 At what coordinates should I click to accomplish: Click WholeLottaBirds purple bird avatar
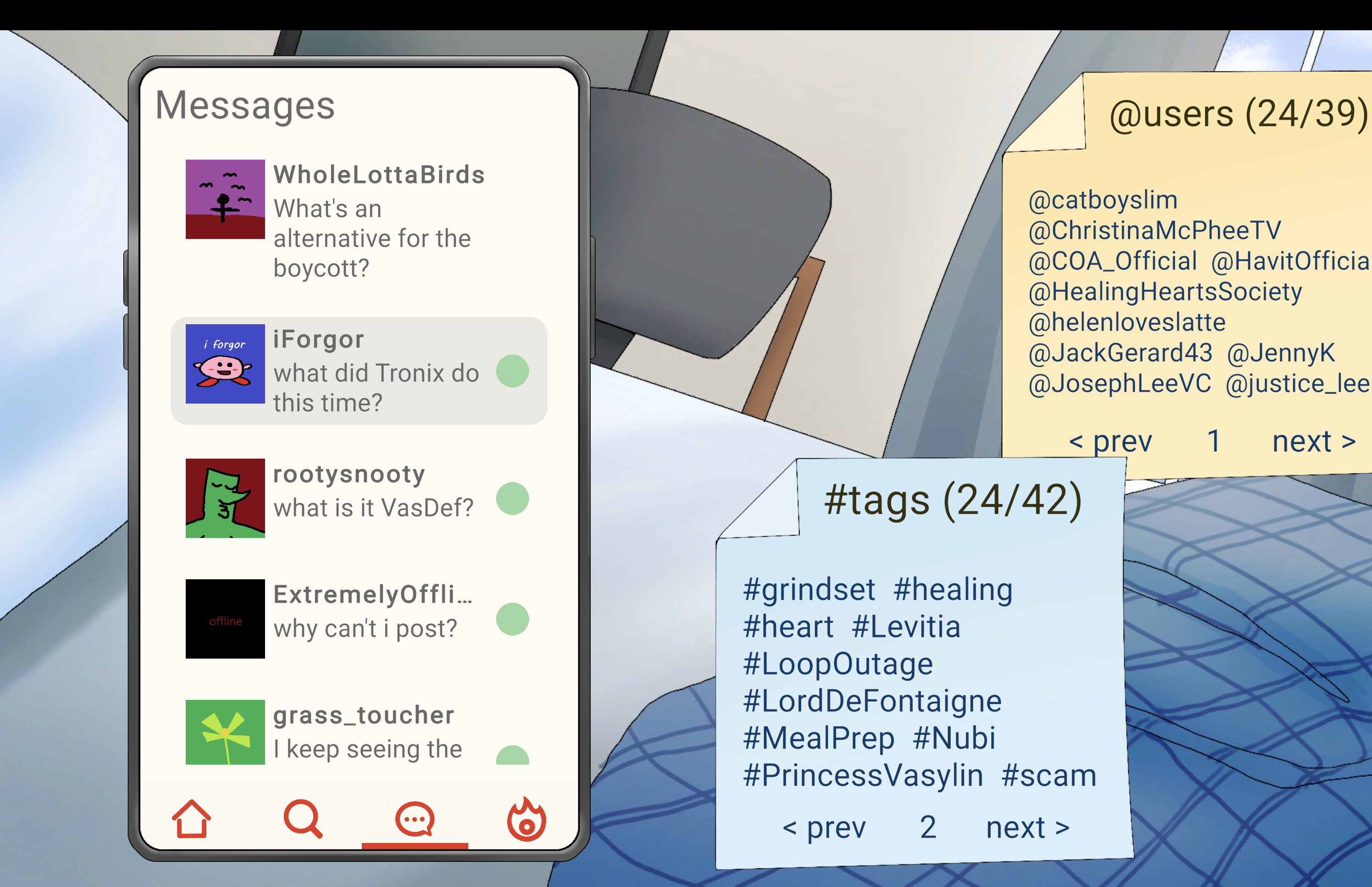pos(225,200)
